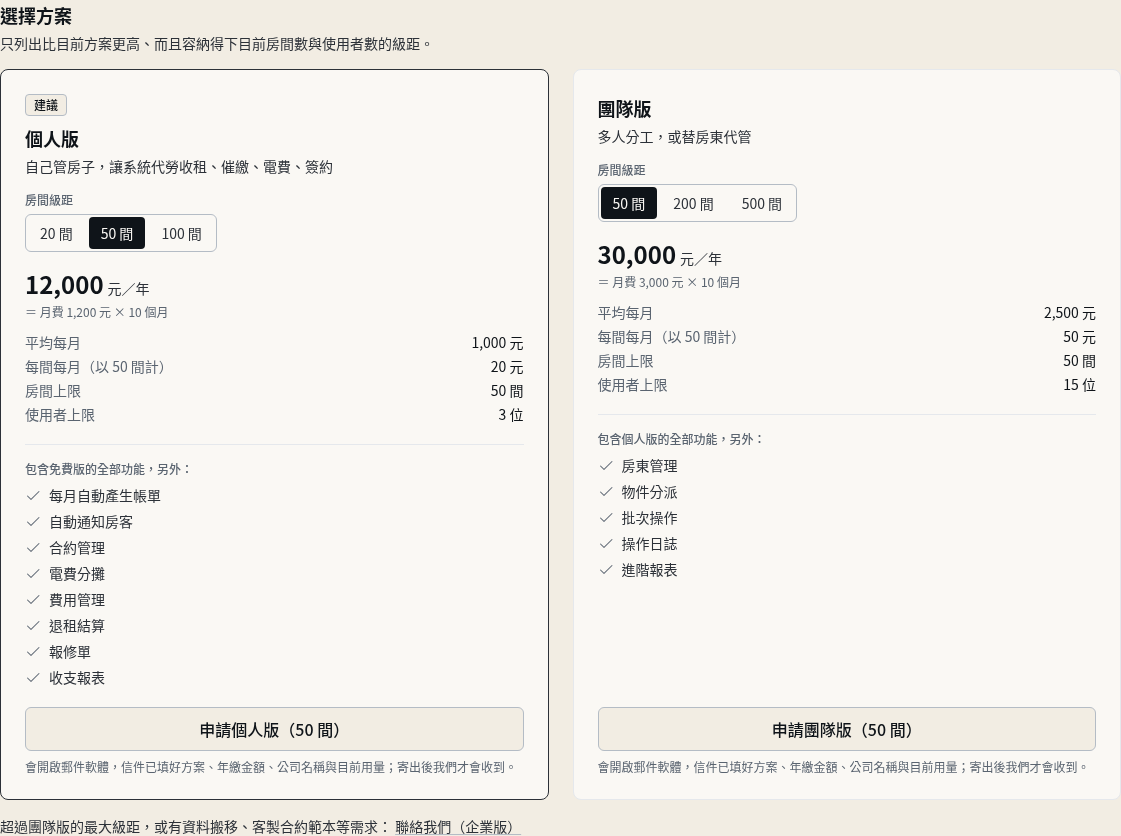Click the 20 元 per-room value

507,367
